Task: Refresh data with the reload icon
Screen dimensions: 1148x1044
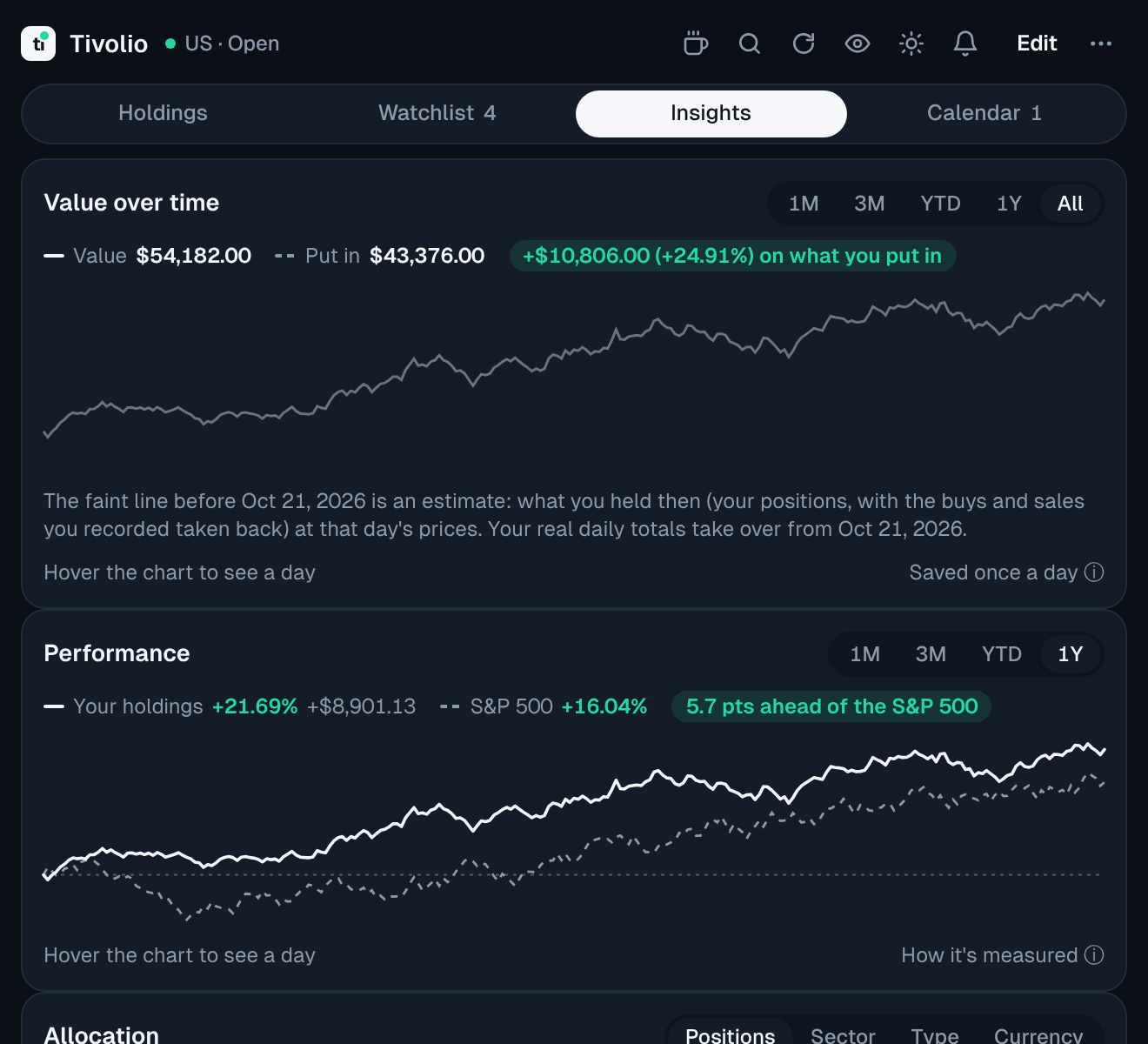Action: (x=804, y=43)
